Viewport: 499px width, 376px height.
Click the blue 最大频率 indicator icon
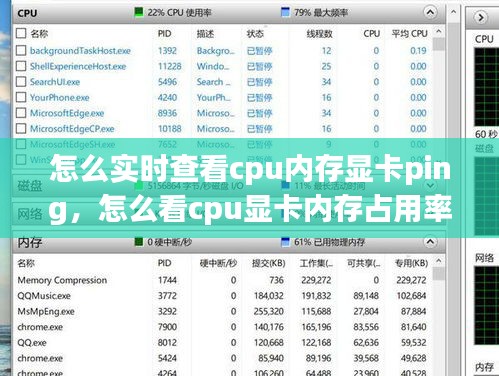[285, 12]
